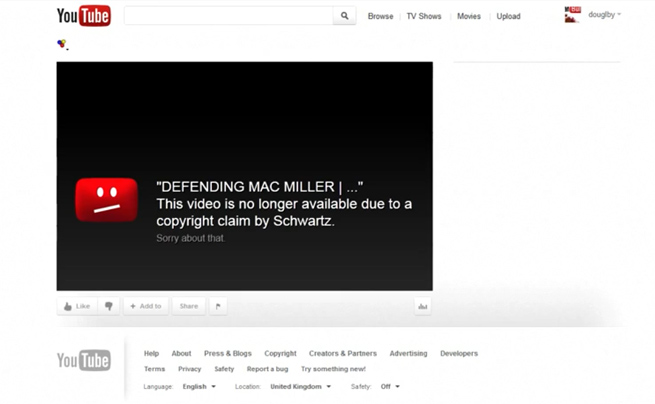
Task: Open the Browse page
Action: click(380, 16)
